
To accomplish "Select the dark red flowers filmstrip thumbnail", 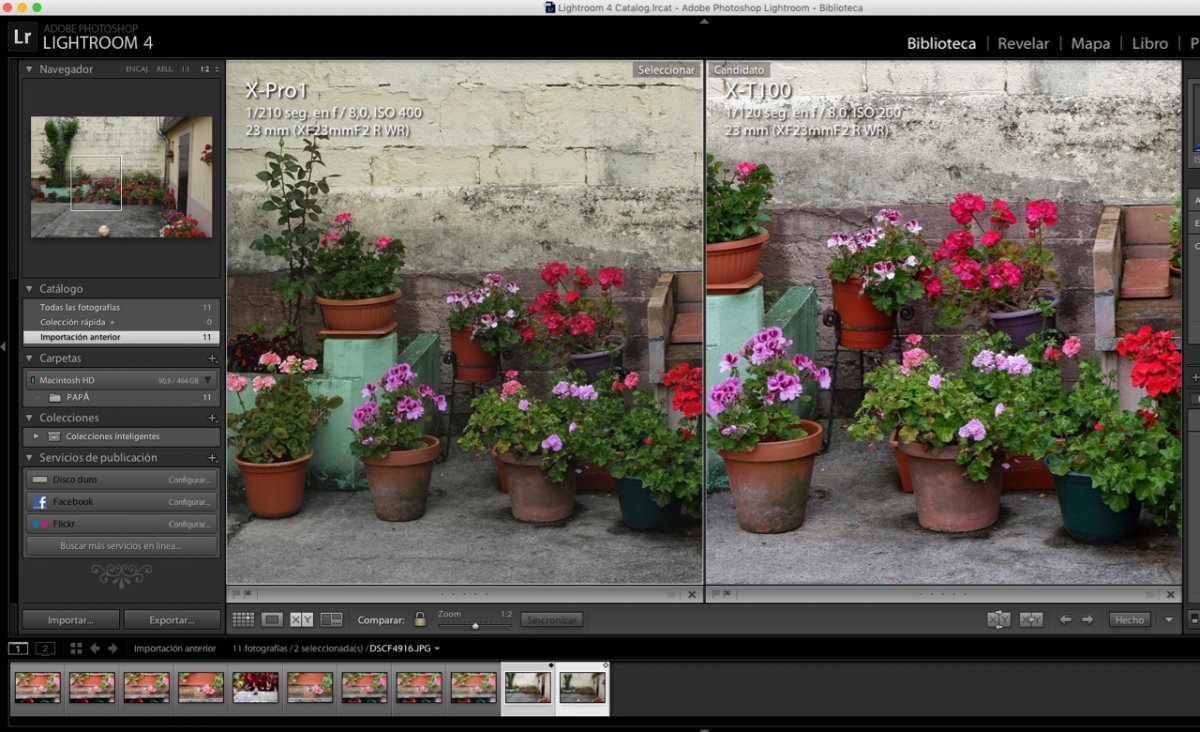I will [255, 687].
